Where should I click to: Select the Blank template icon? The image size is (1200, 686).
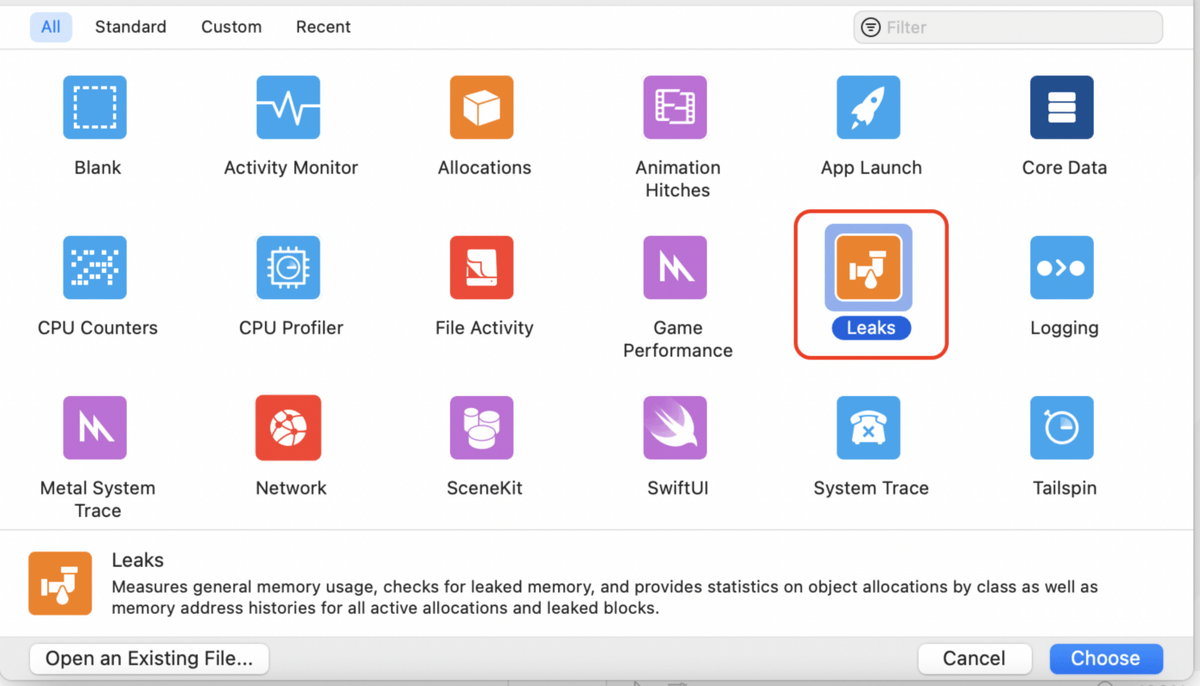click(x=95, y=107)
